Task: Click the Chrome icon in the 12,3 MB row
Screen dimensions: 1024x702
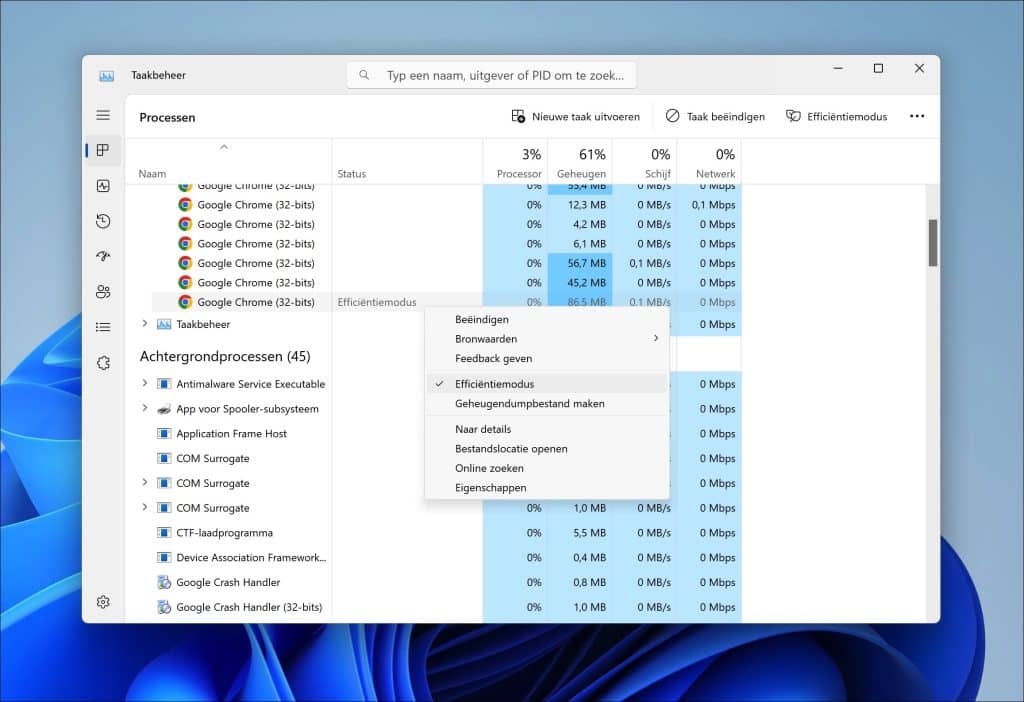Action: (x=185, y=204)
